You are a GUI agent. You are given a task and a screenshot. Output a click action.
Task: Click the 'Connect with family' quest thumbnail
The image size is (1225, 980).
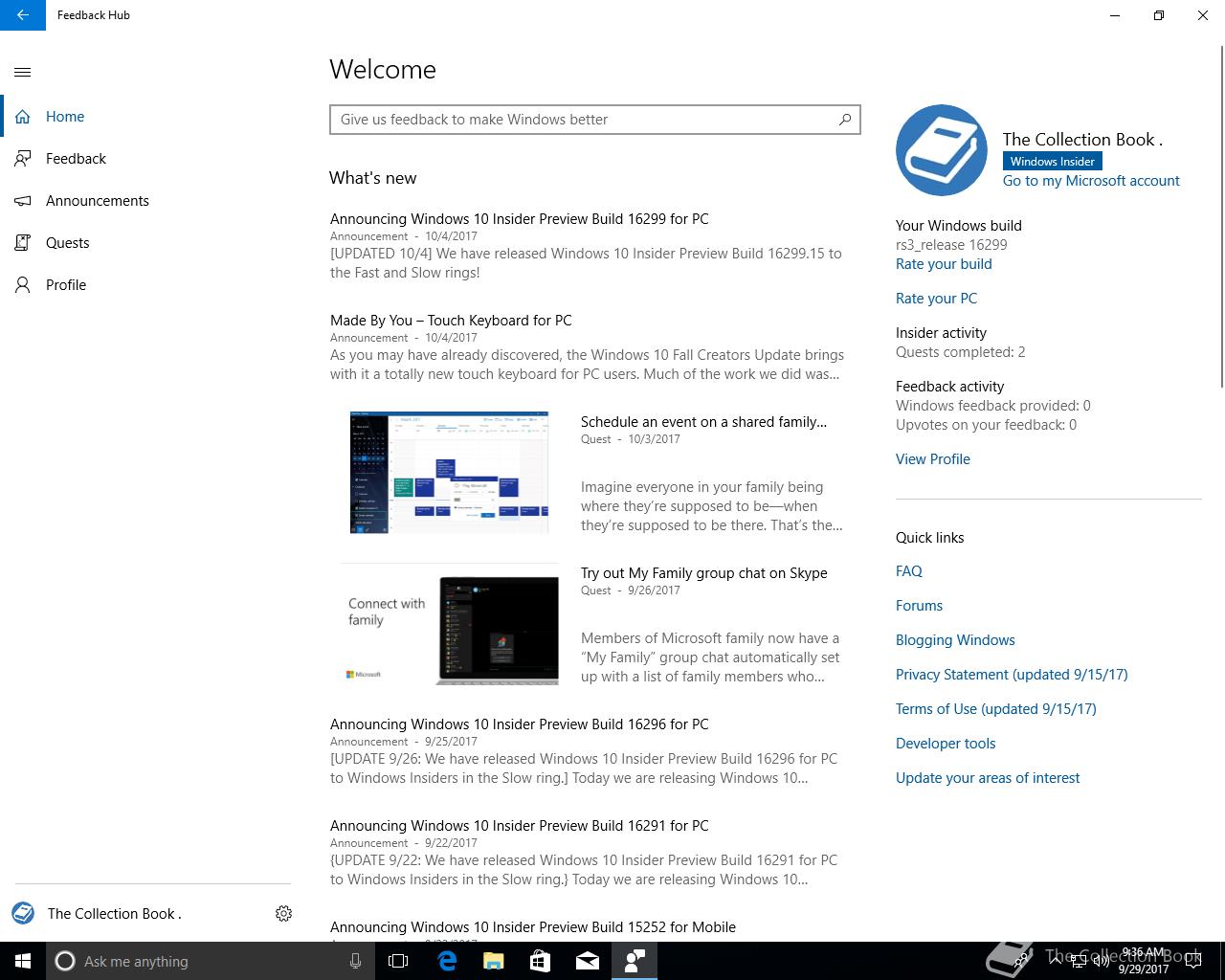450,624
